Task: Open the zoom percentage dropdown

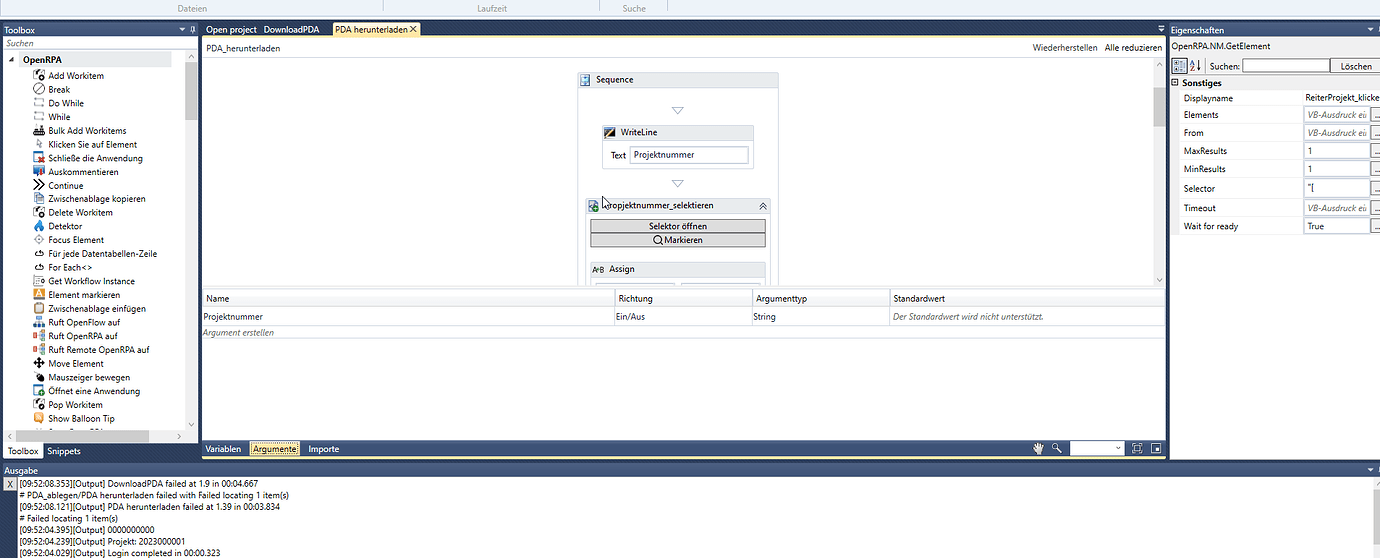Action: pos(1118,449)
